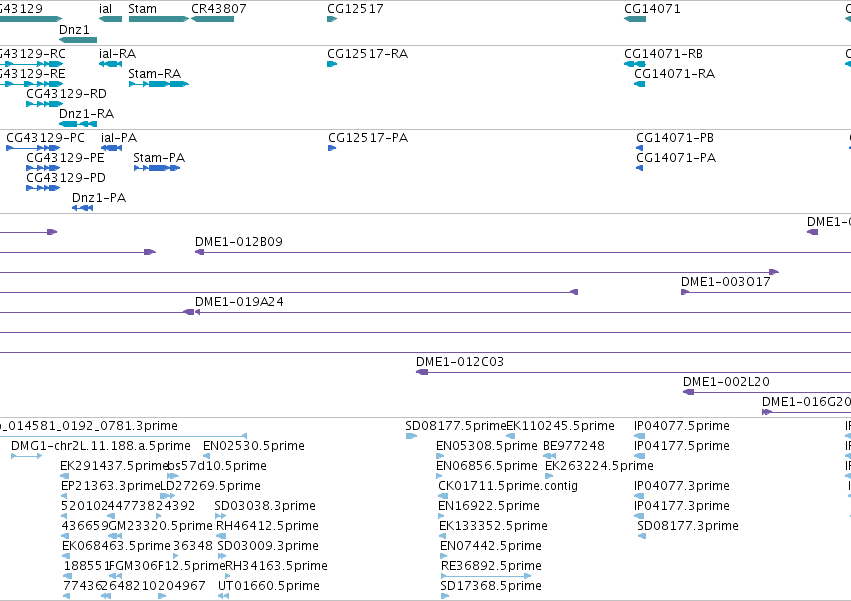The height and width of the screenshot is (601, 851).
Task: Select EST IP04177.5prime
Action: (x=682, y=446)
